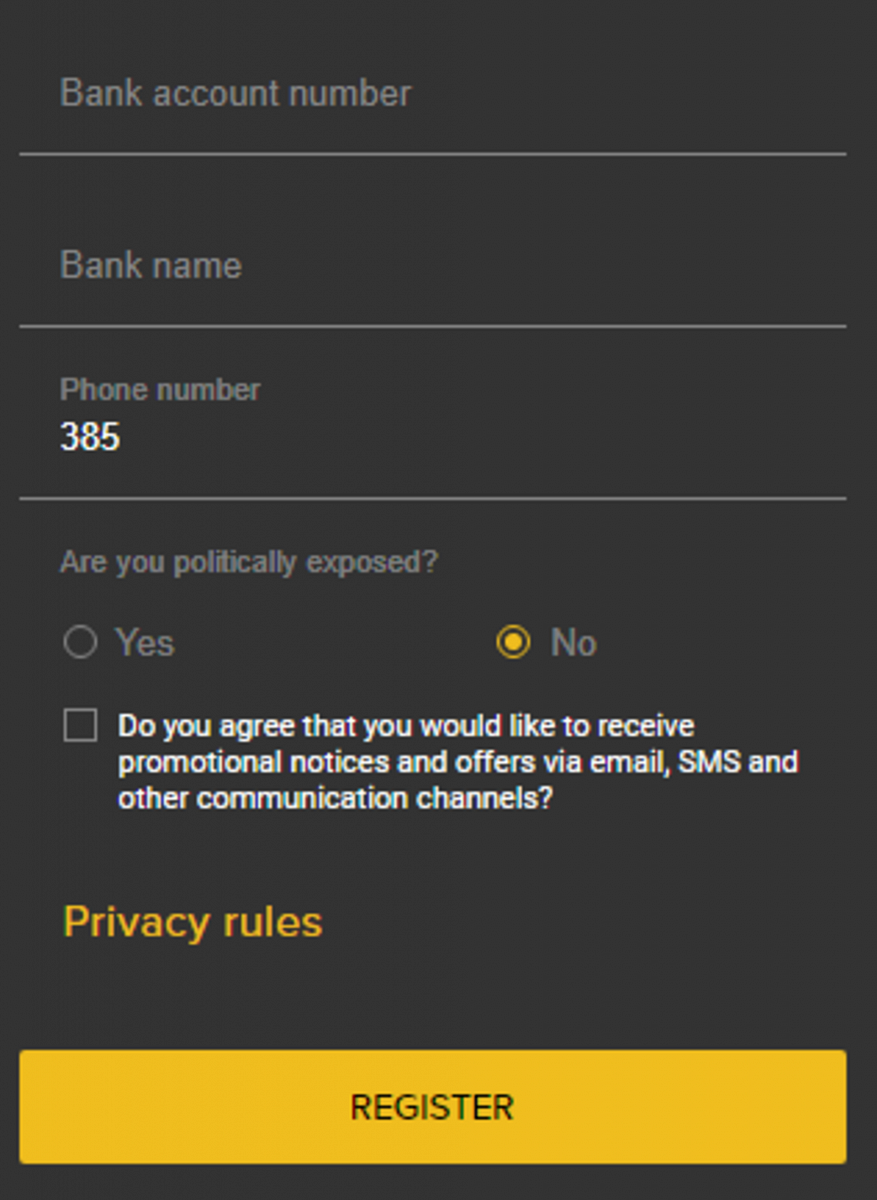Click the underline below Bank account number

tap(432, 154)
